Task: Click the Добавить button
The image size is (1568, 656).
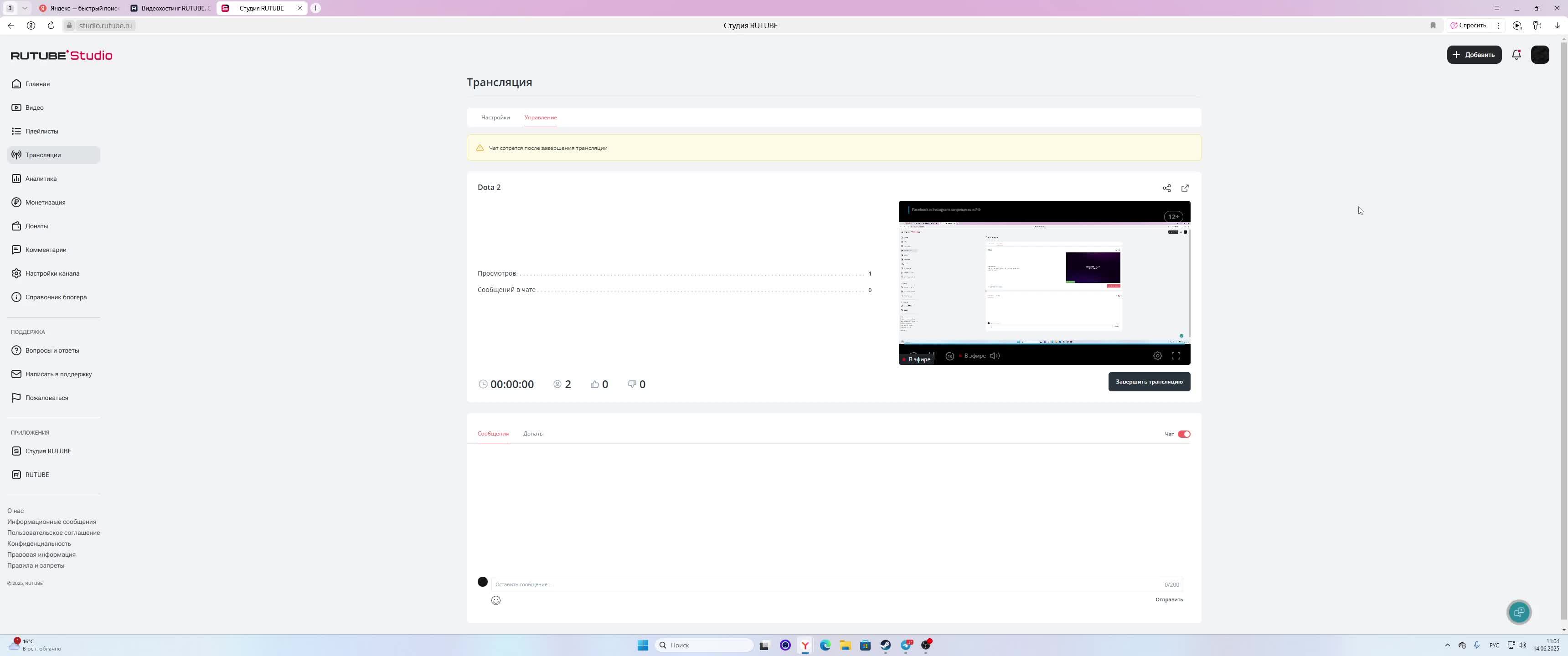Action: point(1474,55)
